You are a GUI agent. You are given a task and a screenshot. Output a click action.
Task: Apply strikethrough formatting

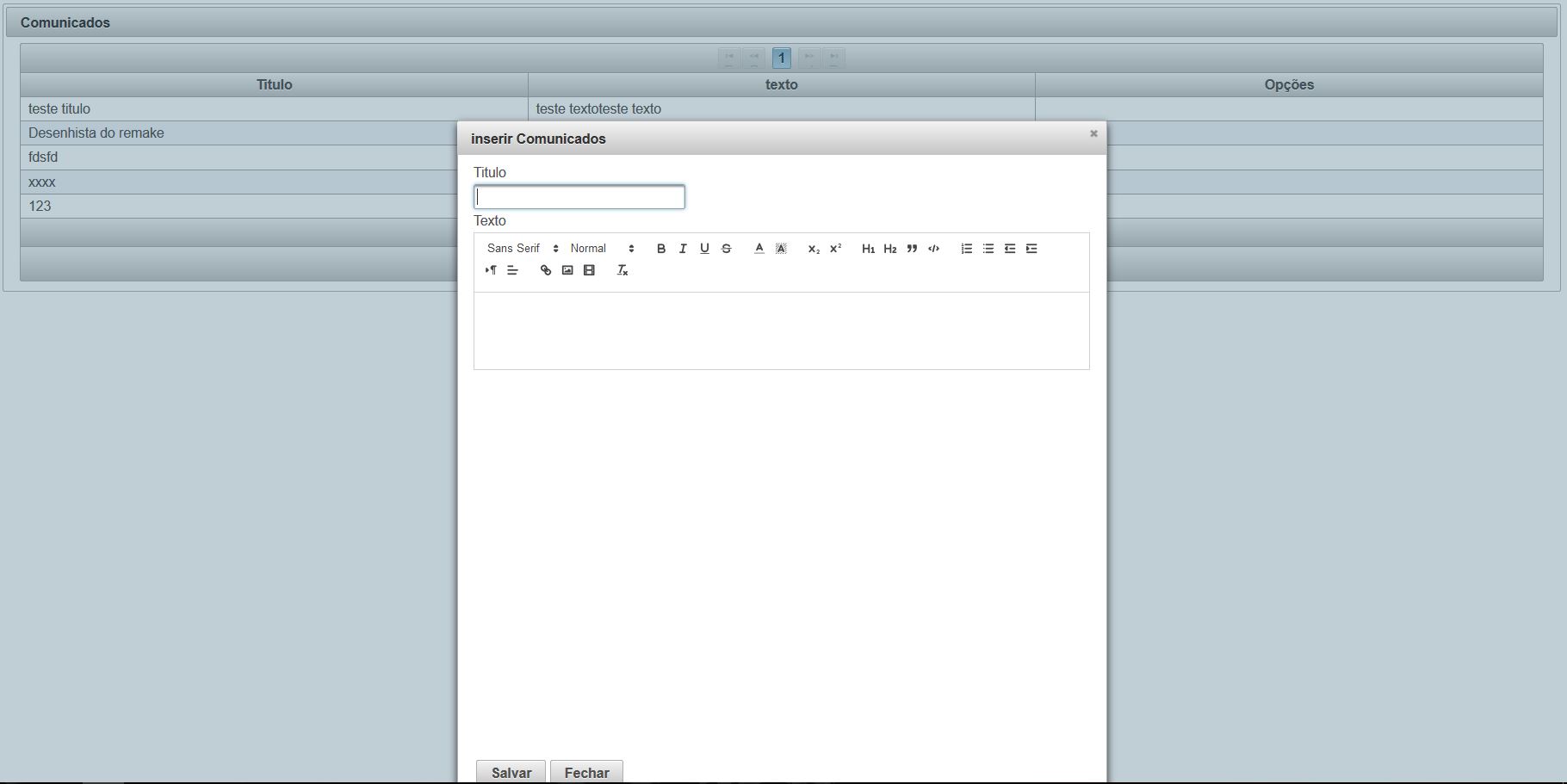coord(727,249)
